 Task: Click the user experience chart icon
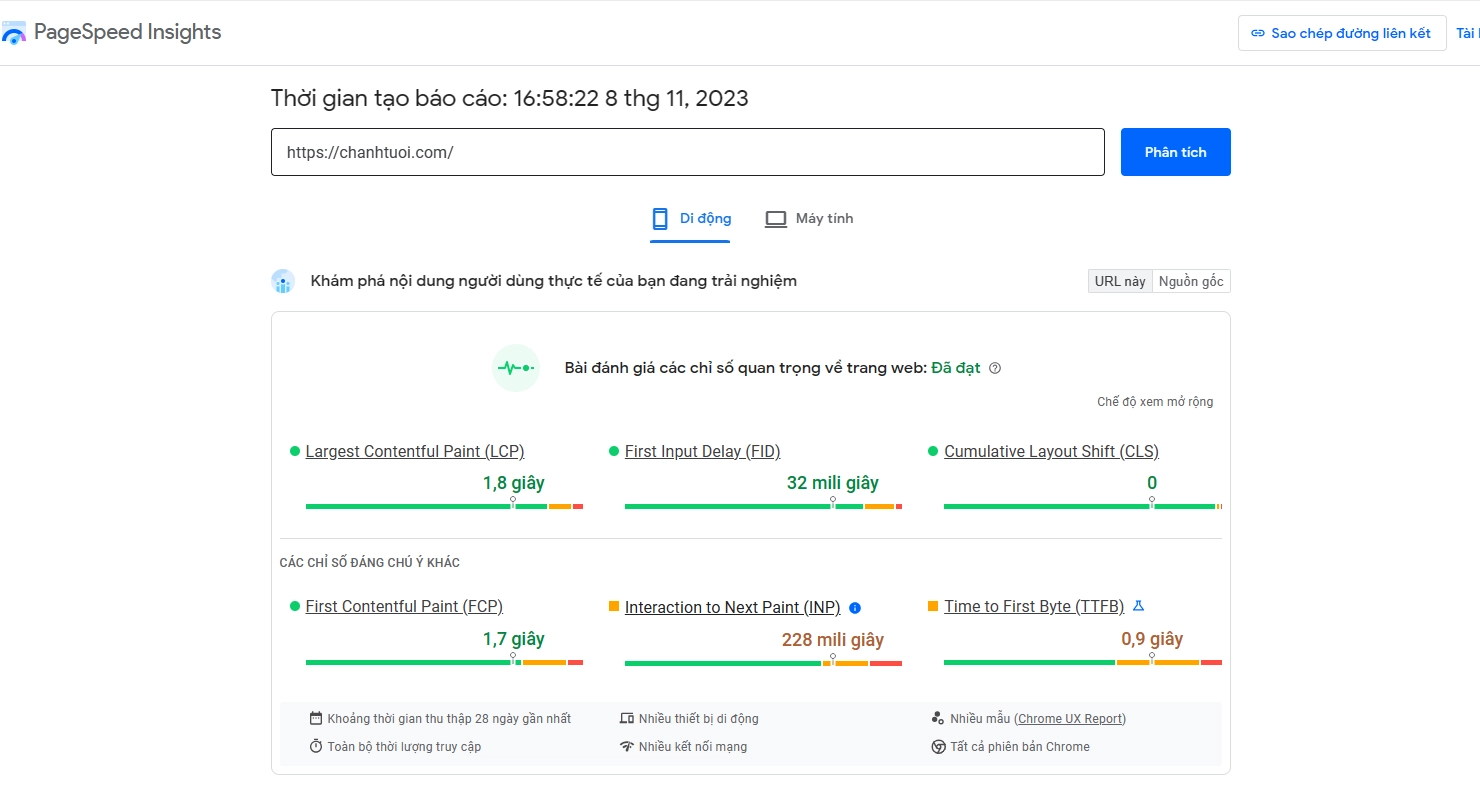[283, 282]
